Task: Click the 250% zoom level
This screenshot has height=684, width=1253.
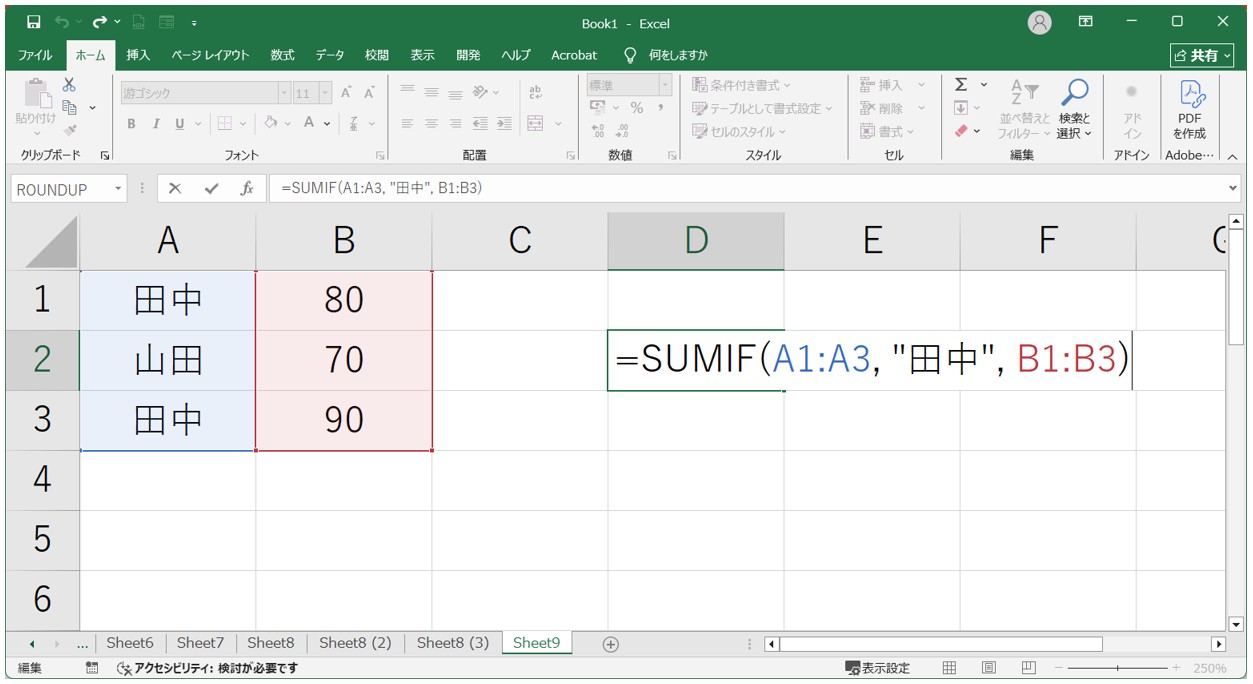Action: [1209, 668]
